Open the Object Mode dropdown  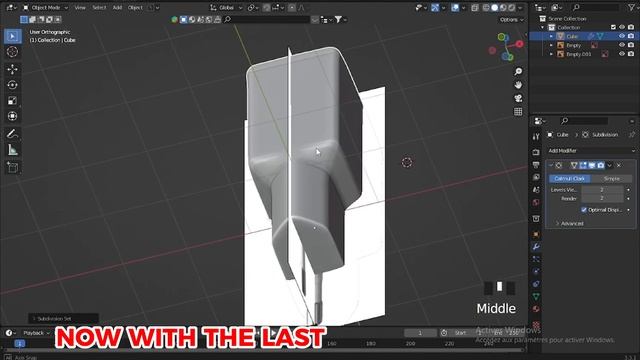(45, 7)
